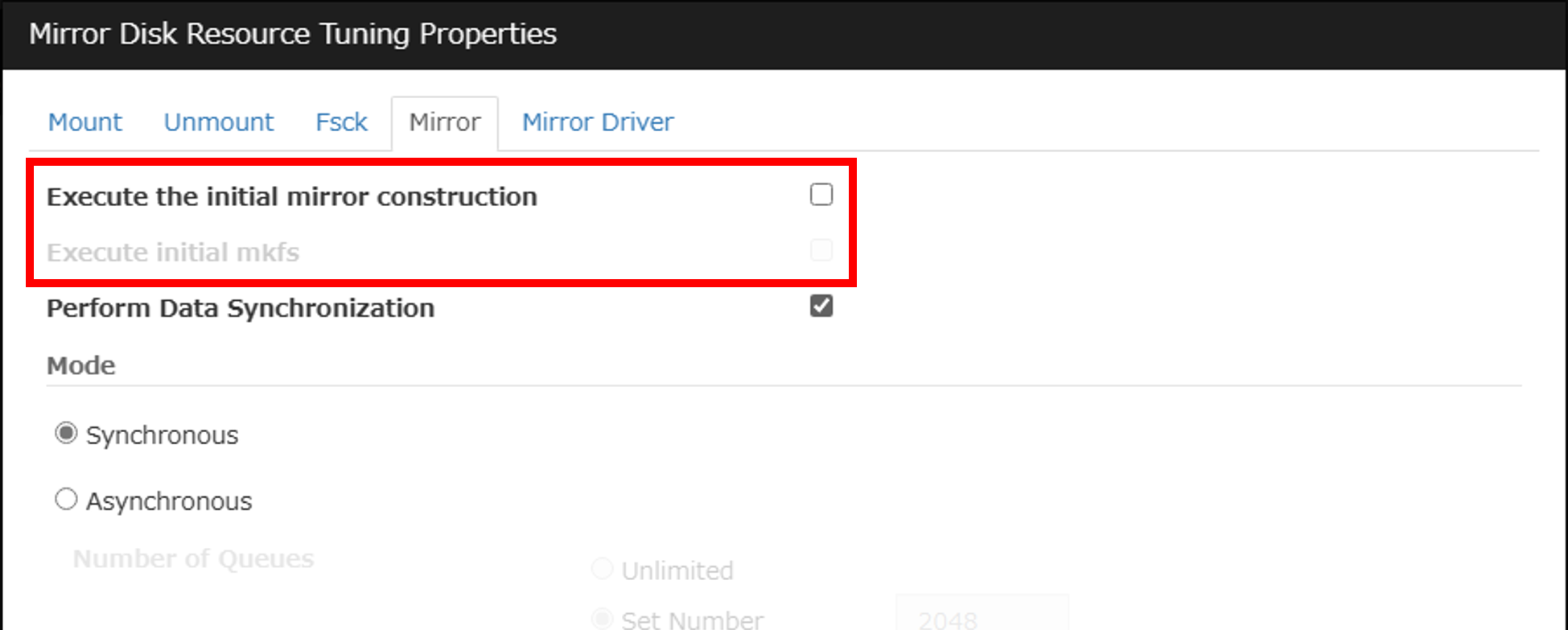
Task: Click the Mirror Disk Resource Tuning Properties title bar
Action: [x=292, y=34]
